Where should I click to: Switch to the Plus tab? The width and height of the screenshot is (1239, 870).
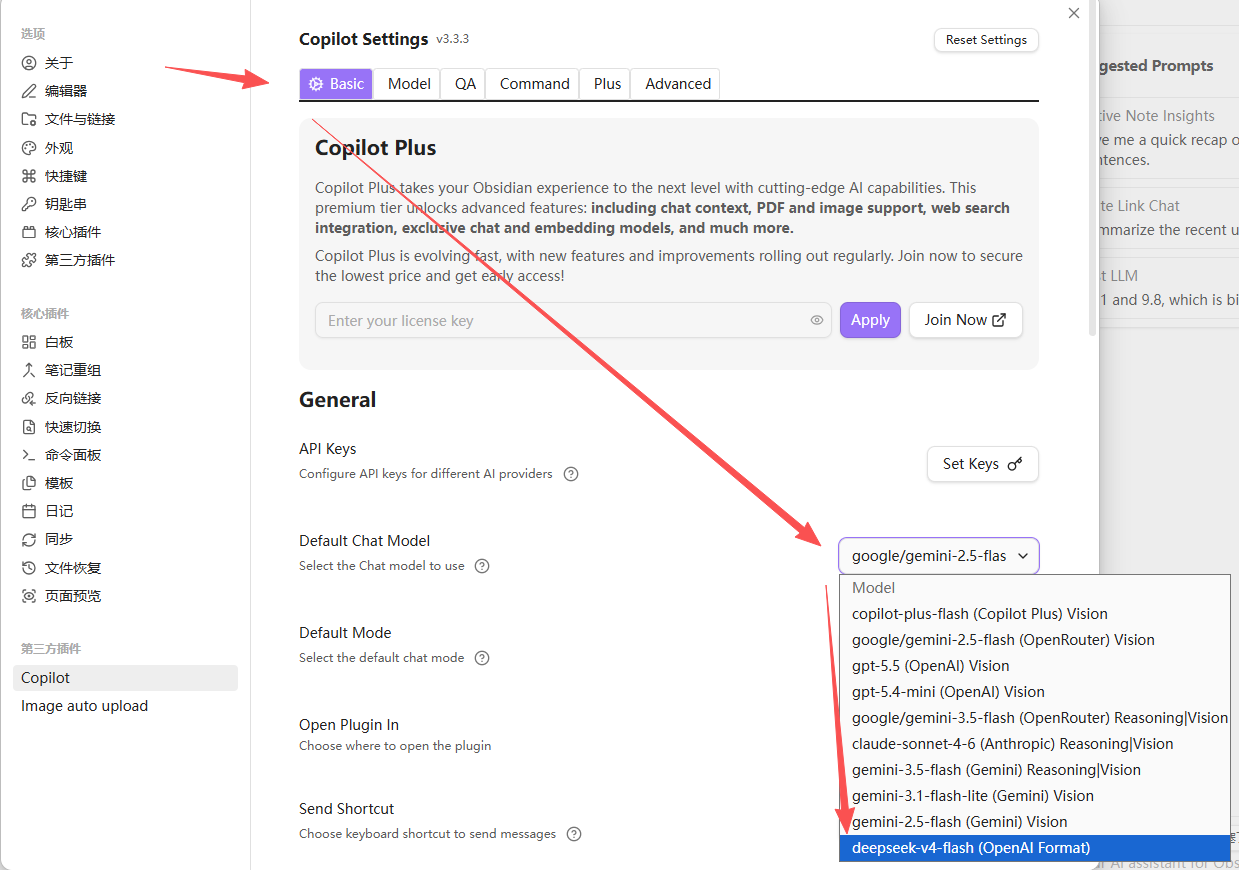tap(607, 84)
